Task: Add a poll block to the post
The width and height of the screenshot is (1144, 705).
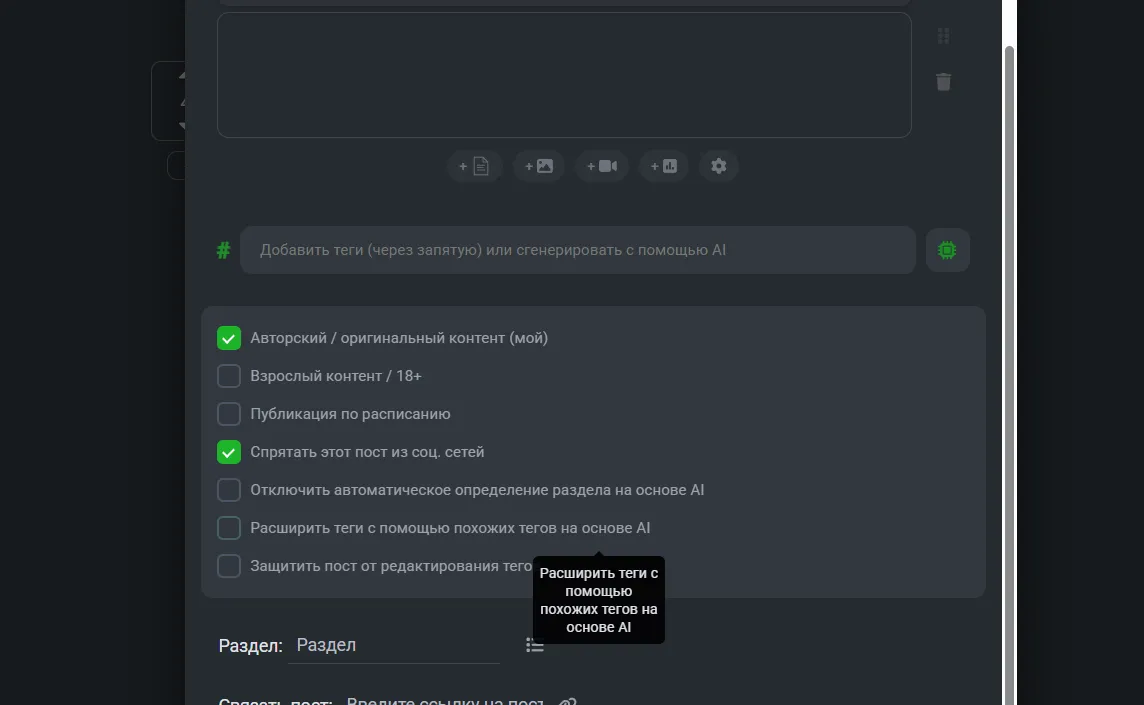Action: pyautogui.click(x=664, y=166)
